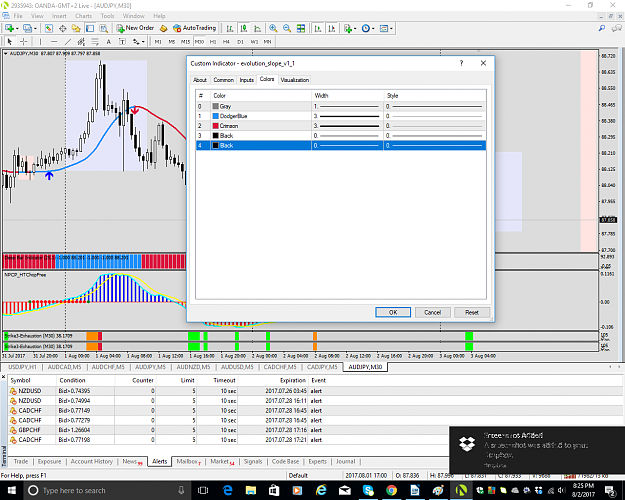Select the Fibonacci Retracement tool
The width and height of the screenshot is (625, 500).
click(95, 41)
